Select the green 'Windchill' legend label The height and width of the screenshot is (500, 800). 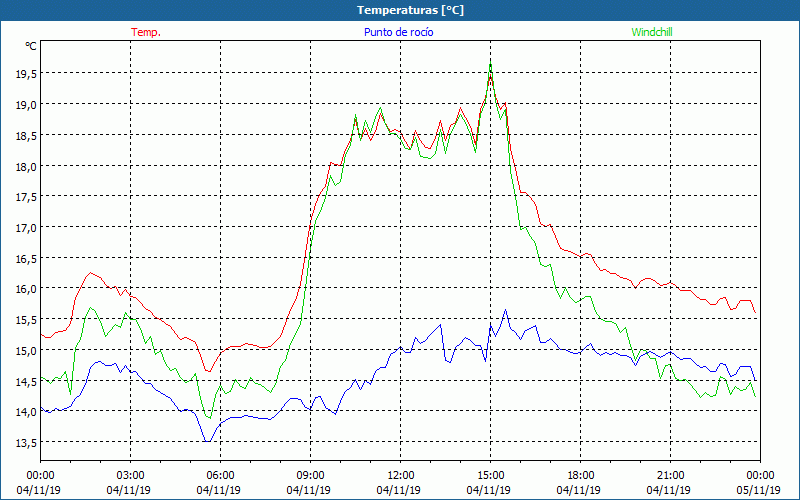[652, 32]
